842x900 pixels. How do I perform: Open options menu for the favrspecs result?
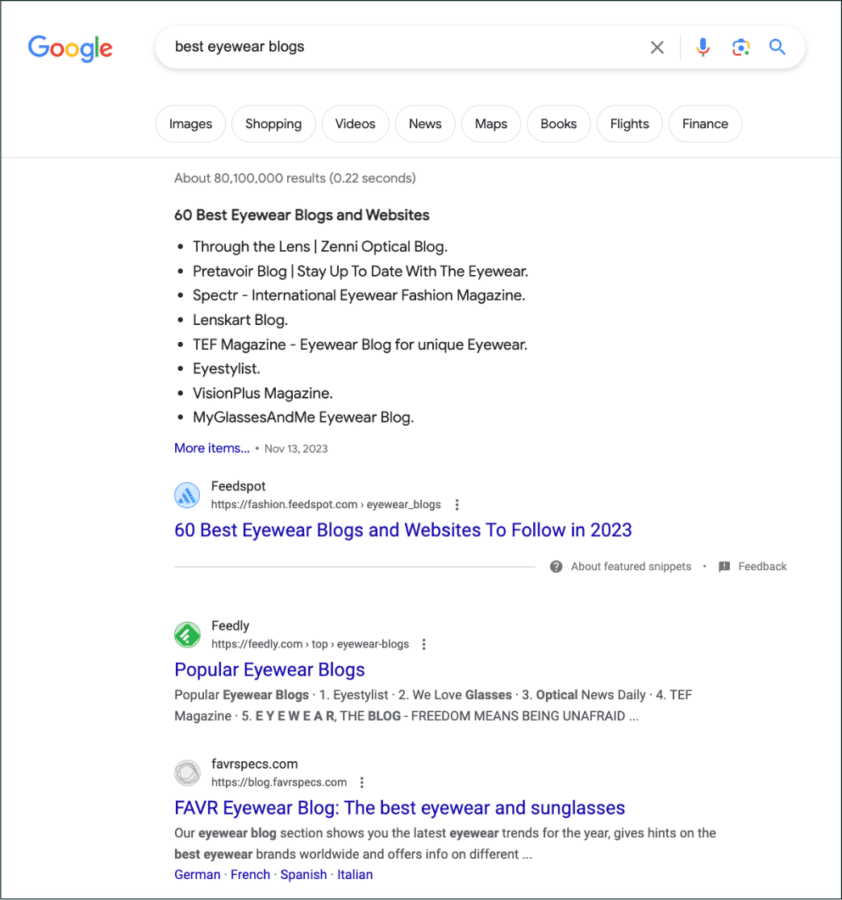pyautogui.click(x=362, y=782)
